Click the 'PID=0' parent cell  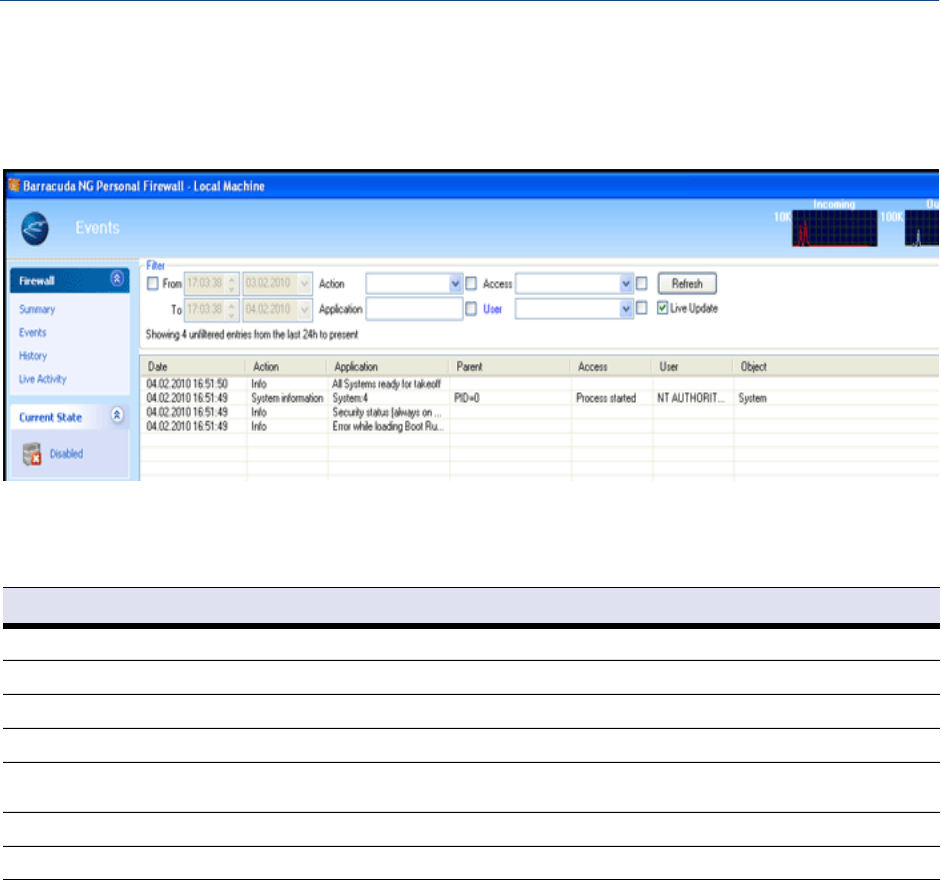(466, 398)
